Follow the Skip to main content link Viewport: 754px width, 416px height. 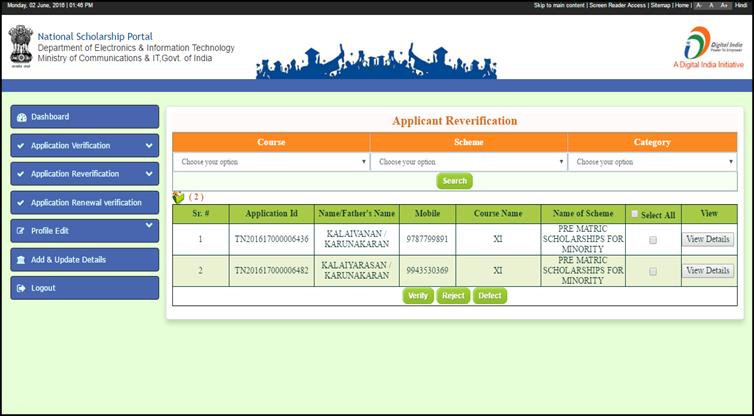[x=559, y=5]
